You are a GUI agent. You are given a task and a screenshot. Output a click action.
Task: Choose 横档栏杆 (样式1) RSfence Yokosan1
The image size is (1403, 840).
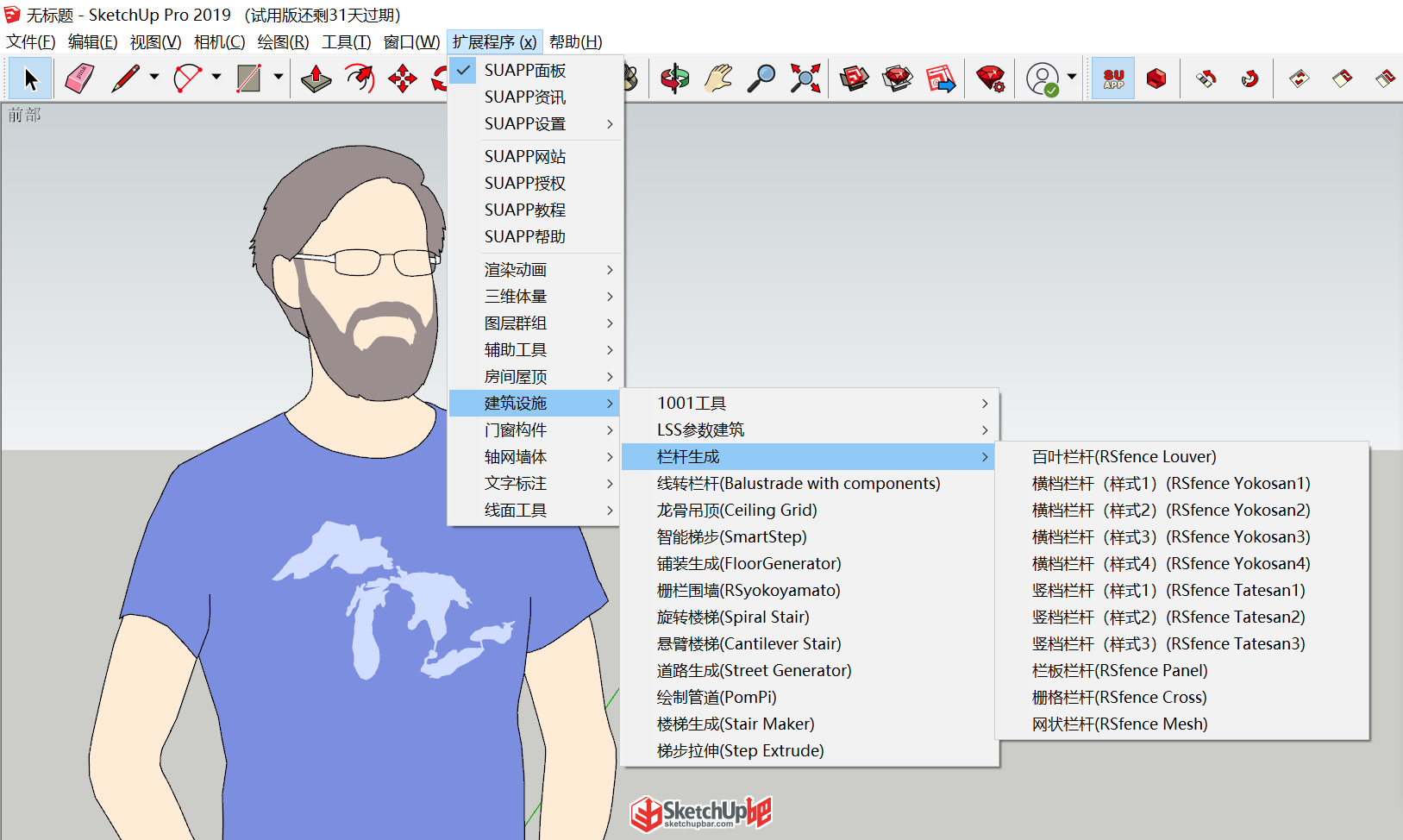[1182, 483]
